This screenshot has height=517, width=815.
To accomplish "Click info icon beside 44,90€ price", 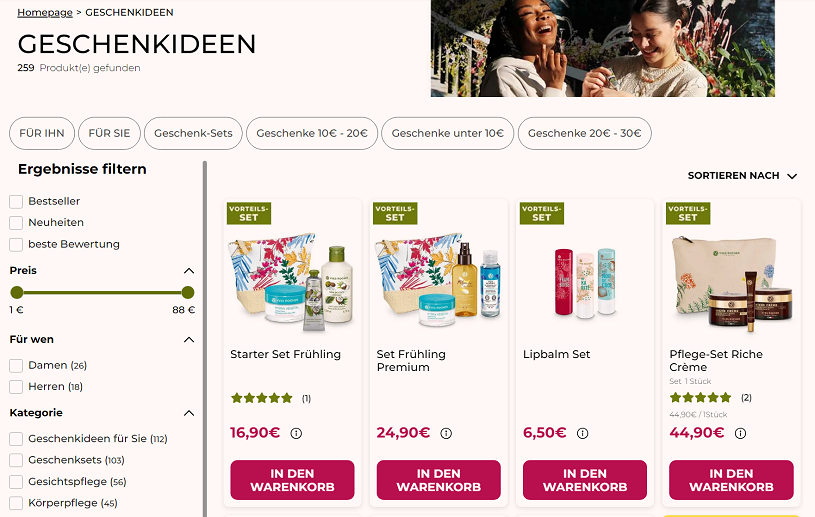I will (x=740, y=433).
